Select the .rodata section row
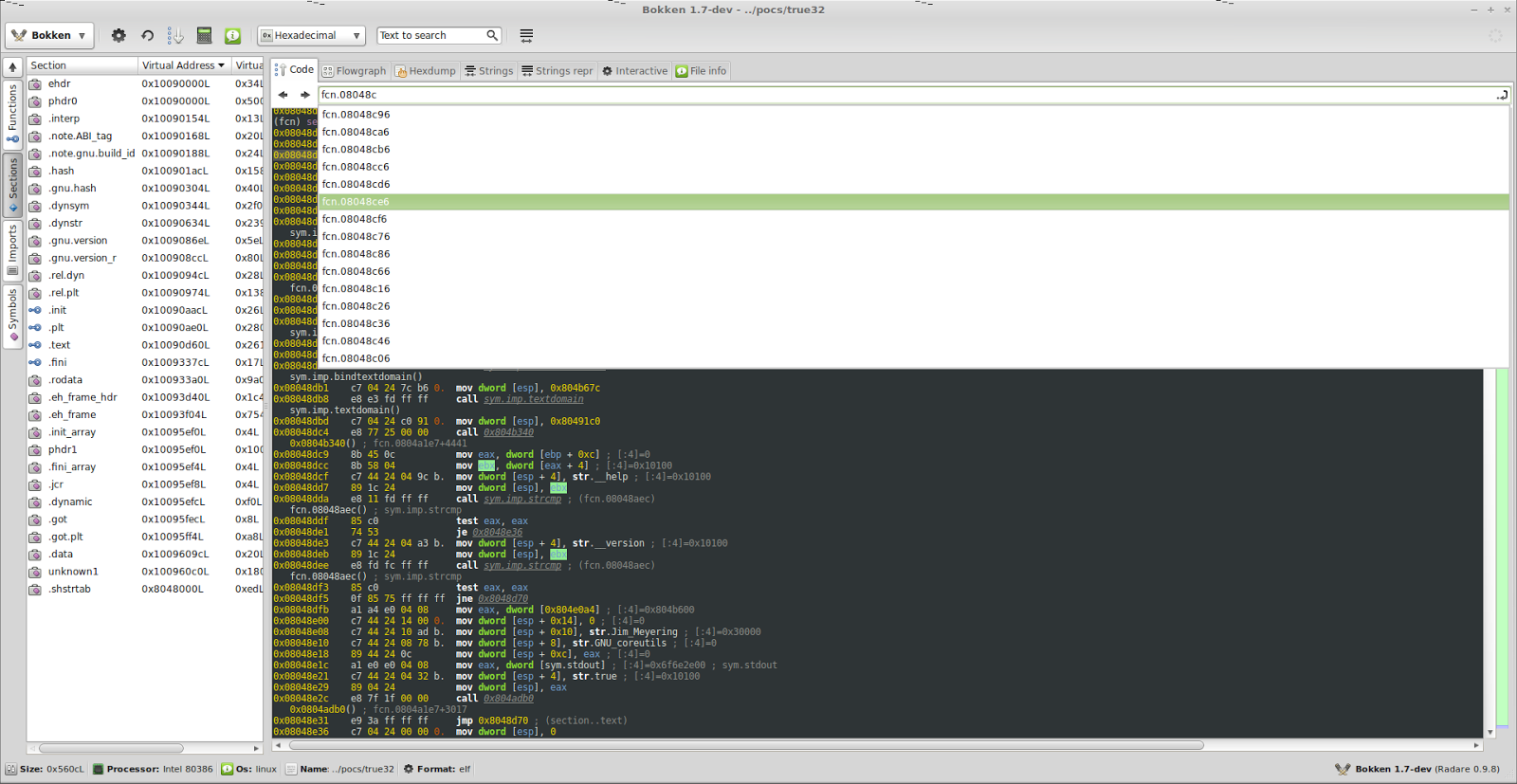 pyautogui.click(x=144, y=380)
